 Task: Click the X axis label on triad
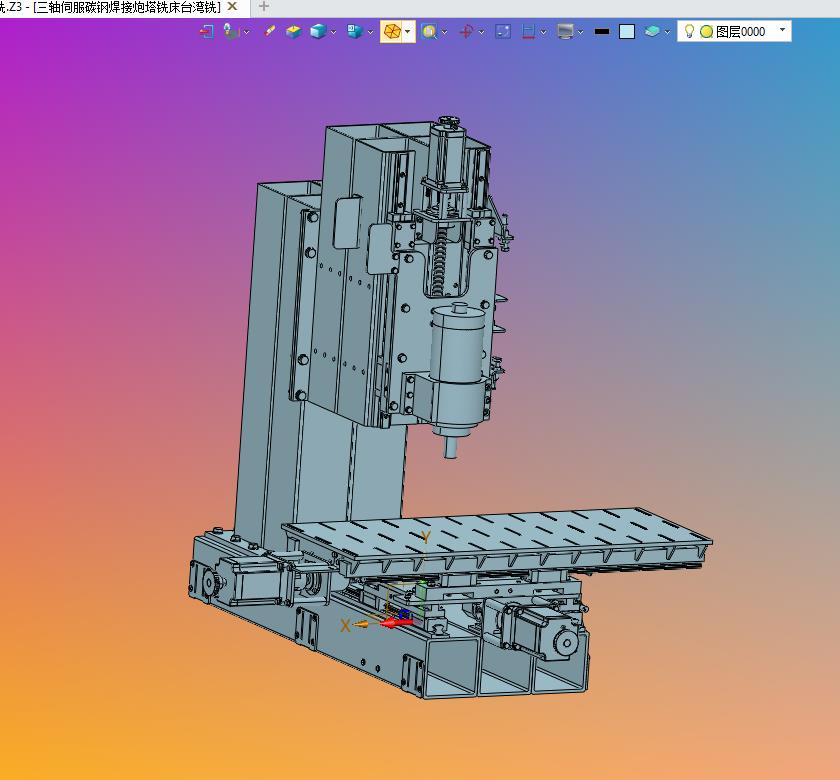point(346,625)
